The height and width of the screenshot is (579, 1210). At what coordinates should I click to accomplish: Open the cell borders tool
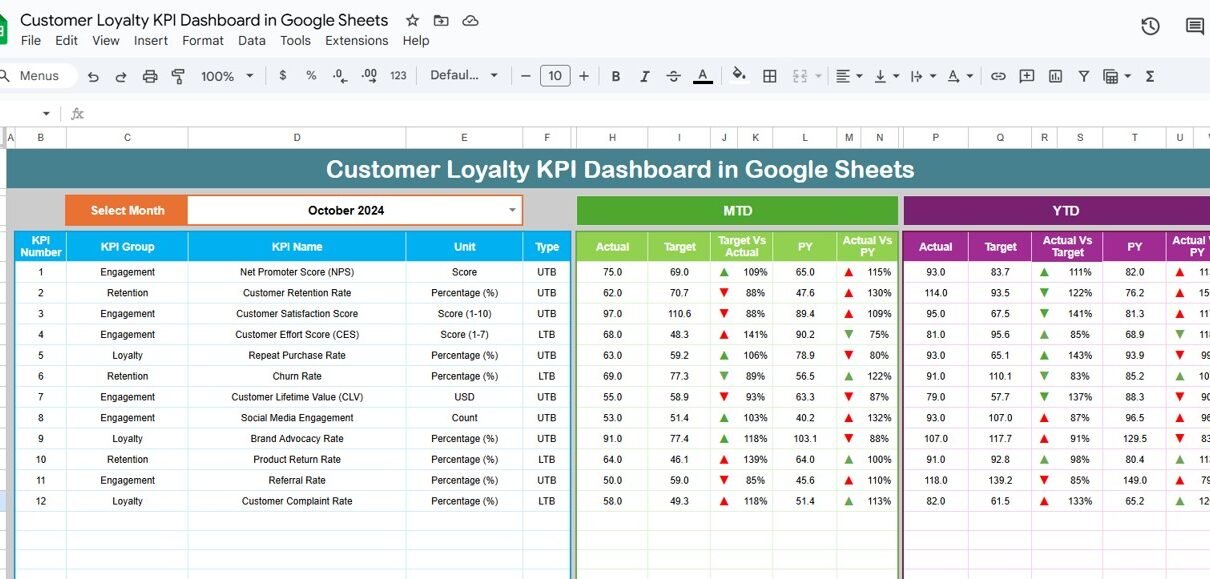click(770, 76)
